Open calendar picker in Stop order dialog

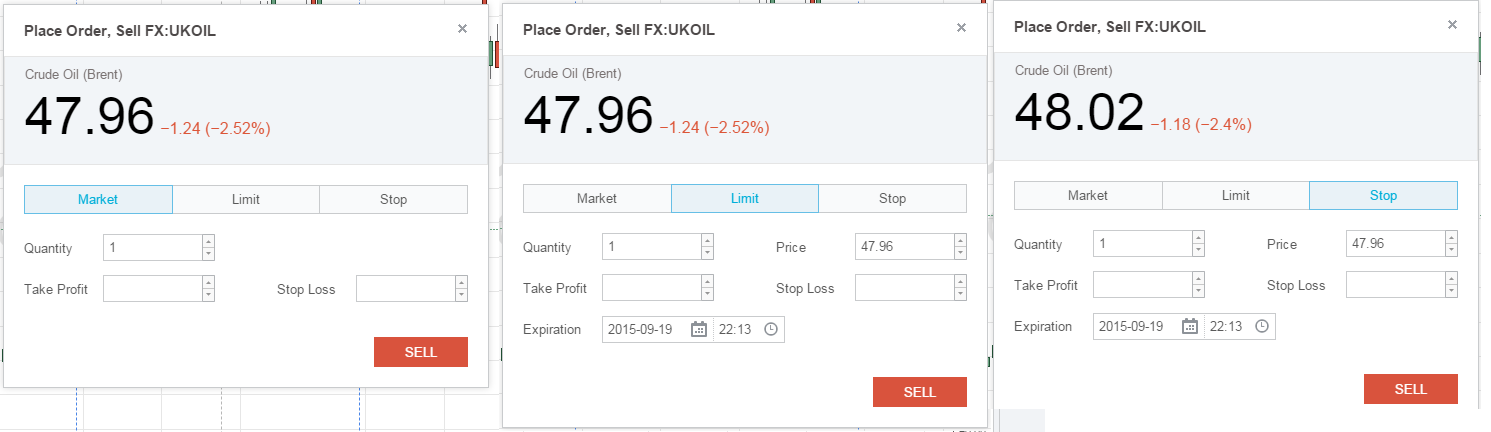1190,326
